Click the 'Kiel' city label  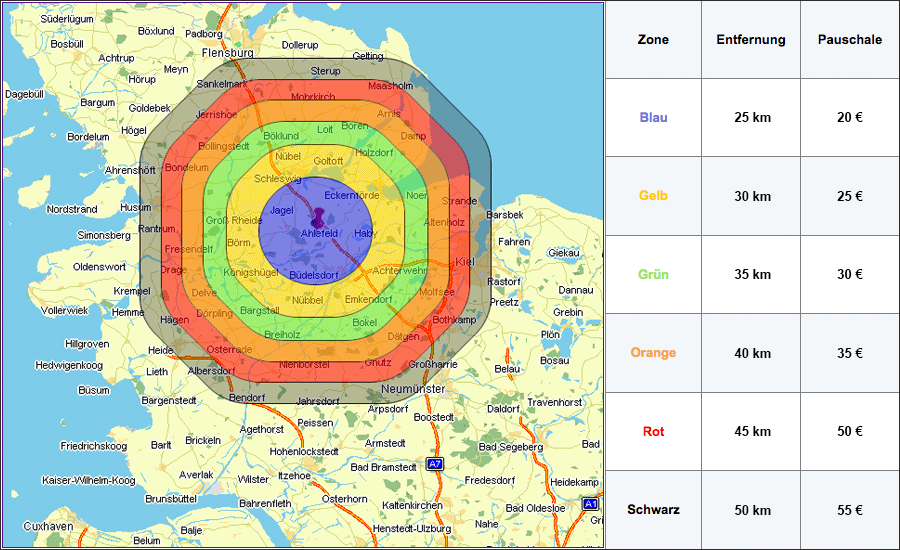pyautogui.click(x=464, y=262)
